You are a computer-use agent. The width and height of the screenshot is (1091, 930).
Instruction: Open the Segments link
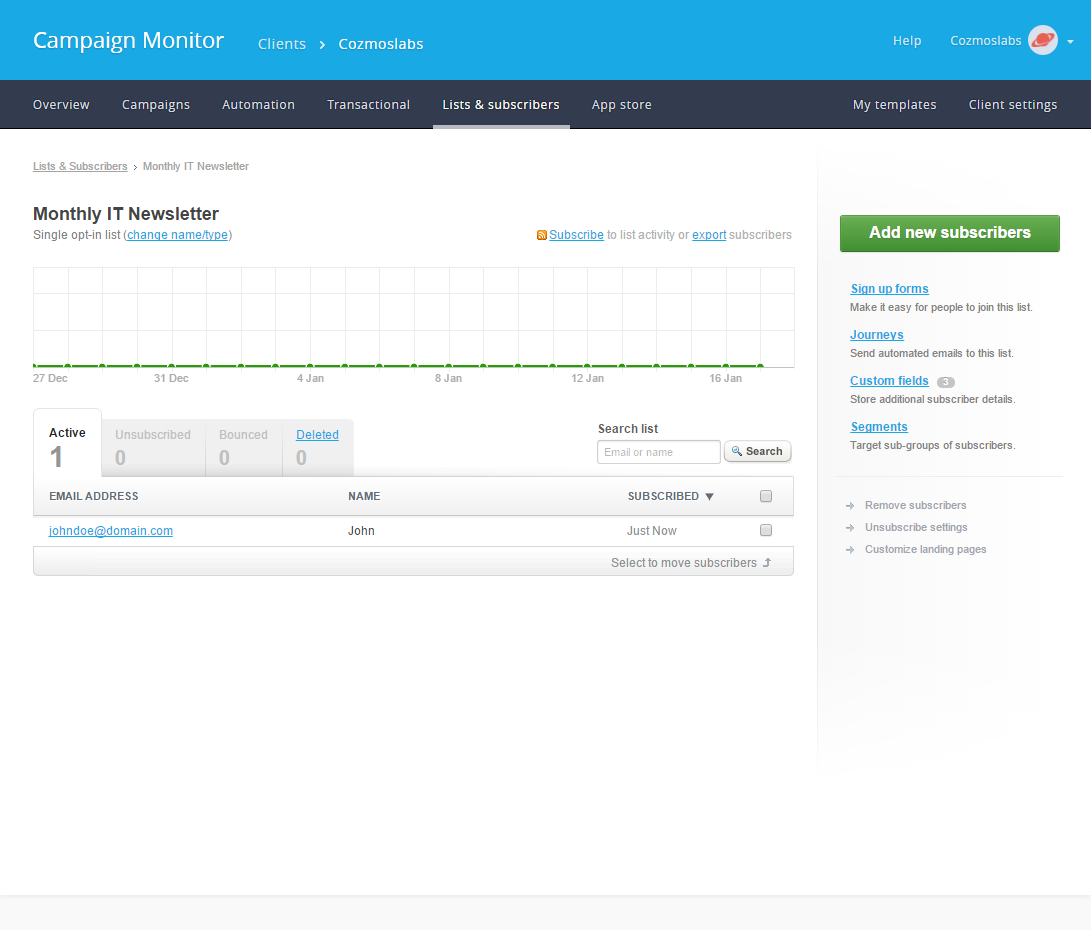[879, 426]
